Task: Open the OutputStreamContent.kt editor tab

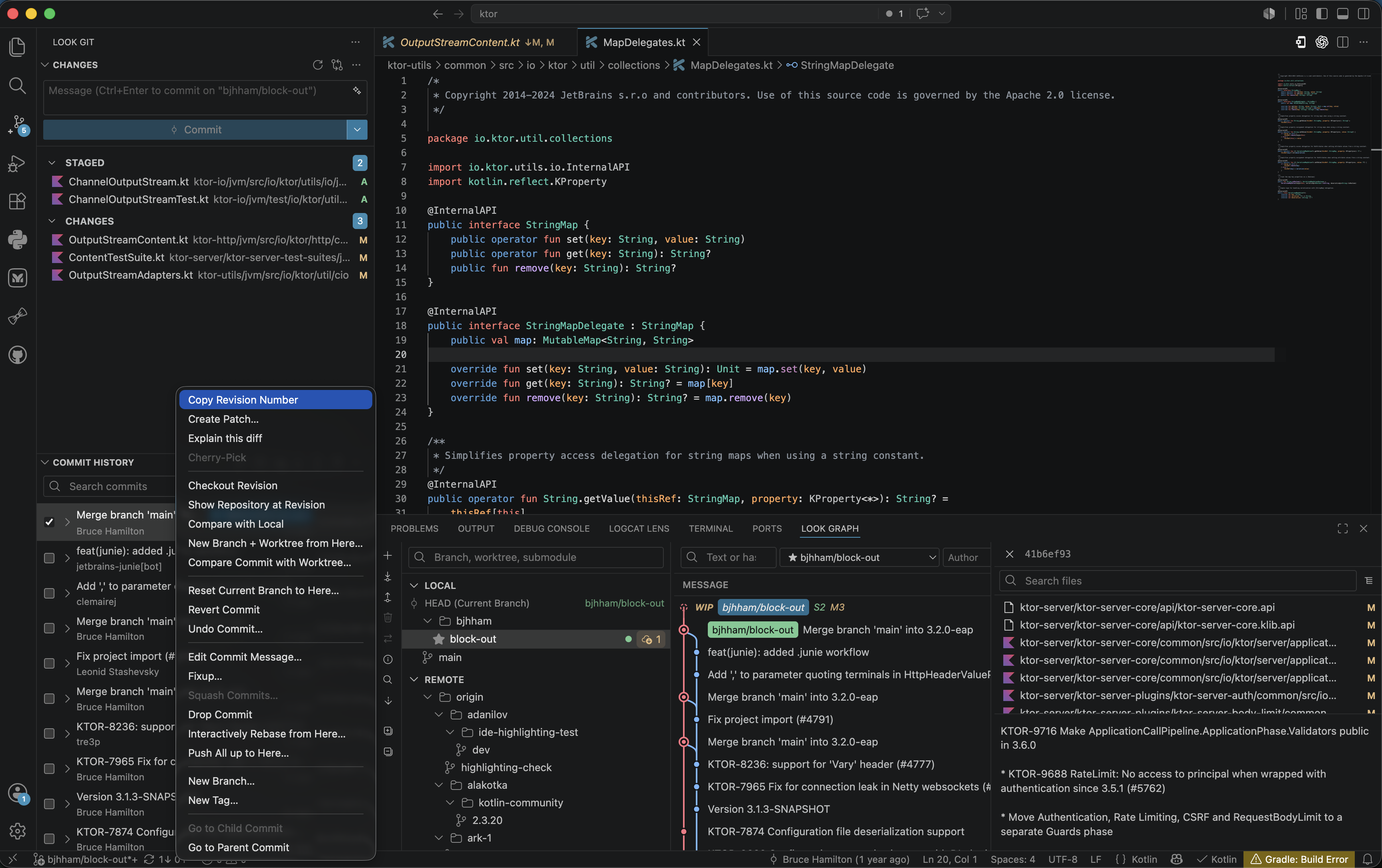Action: tap(476, 42)
